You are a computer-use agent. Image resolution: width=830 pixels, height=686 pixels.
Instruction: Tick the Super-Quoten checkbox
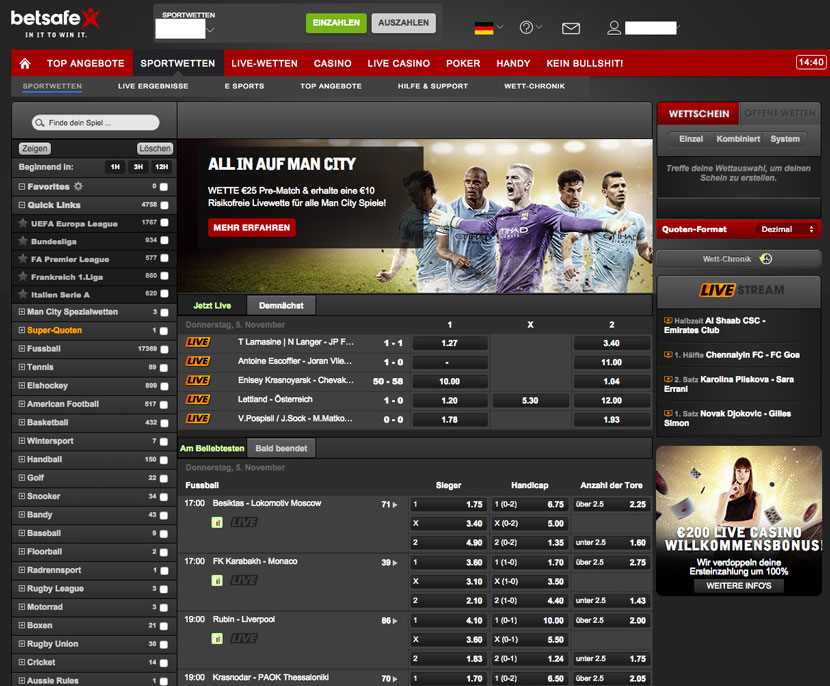(164, 331)
